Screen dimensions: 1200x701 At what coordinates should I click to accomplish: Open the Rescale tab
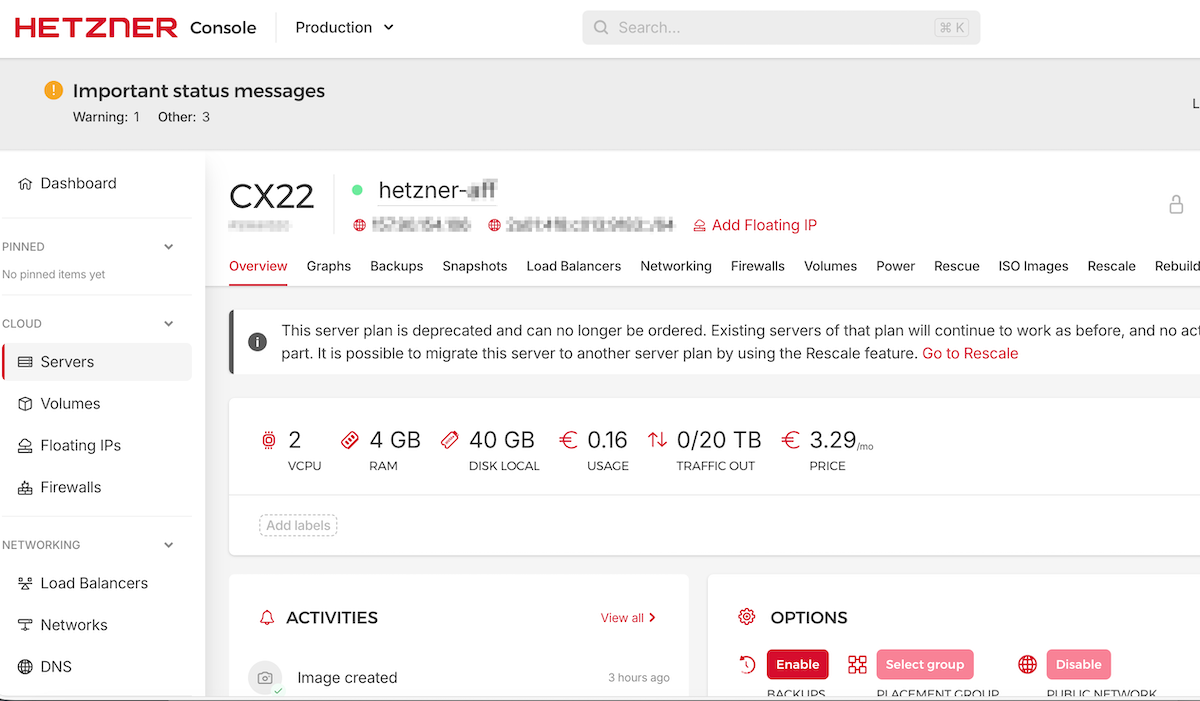[1112, 266]
